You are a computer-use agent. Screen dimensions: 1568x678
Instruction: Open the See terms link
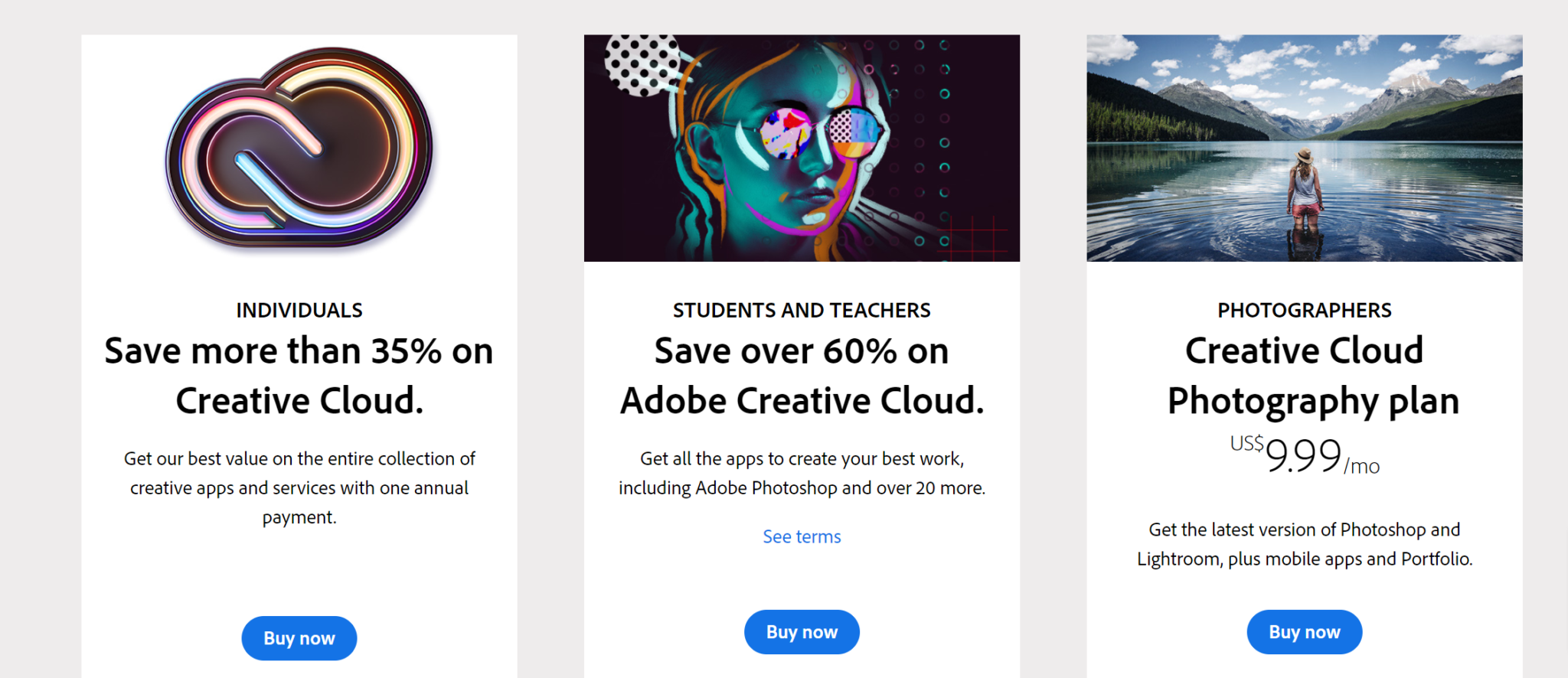[x=801, y=536]
